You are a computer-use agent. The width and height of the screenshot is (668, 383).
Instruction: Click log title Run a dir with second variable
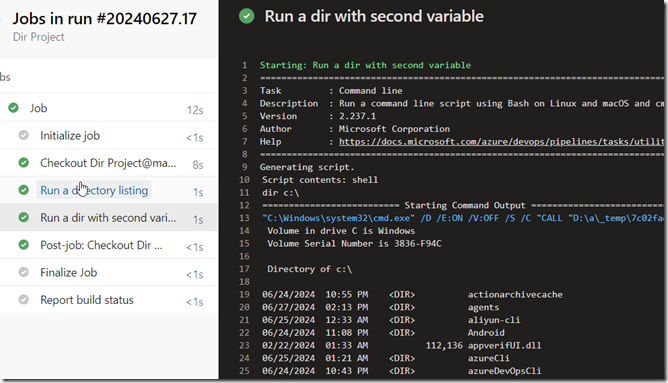(x=374, y=16)
